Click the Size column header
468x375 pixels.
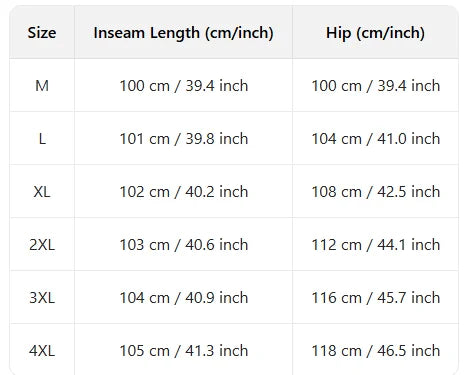click(x=42, y=33)
